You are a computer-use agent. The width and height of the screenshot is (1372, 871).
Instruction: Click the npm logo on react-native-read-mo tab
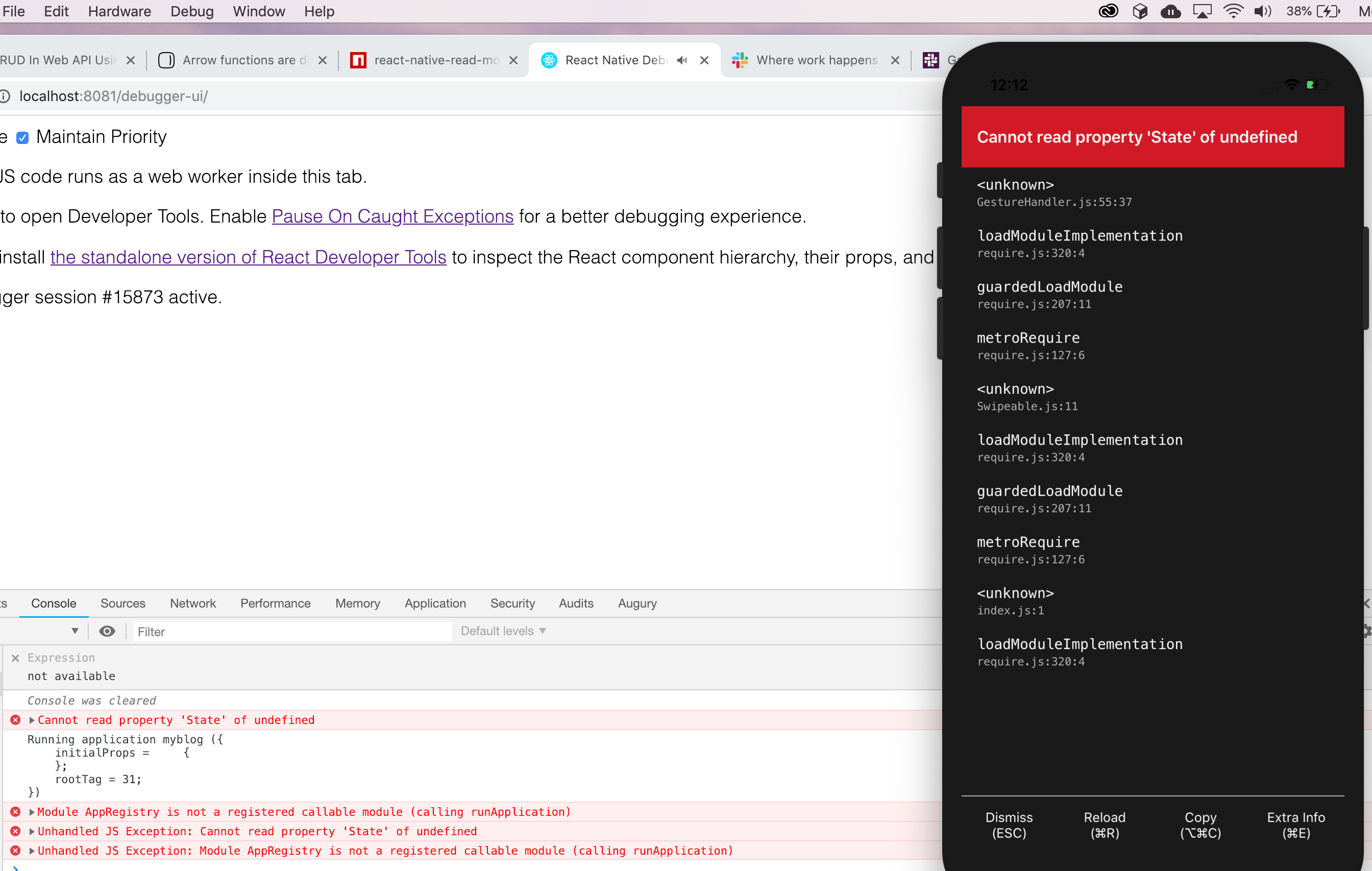click(358, 60)
